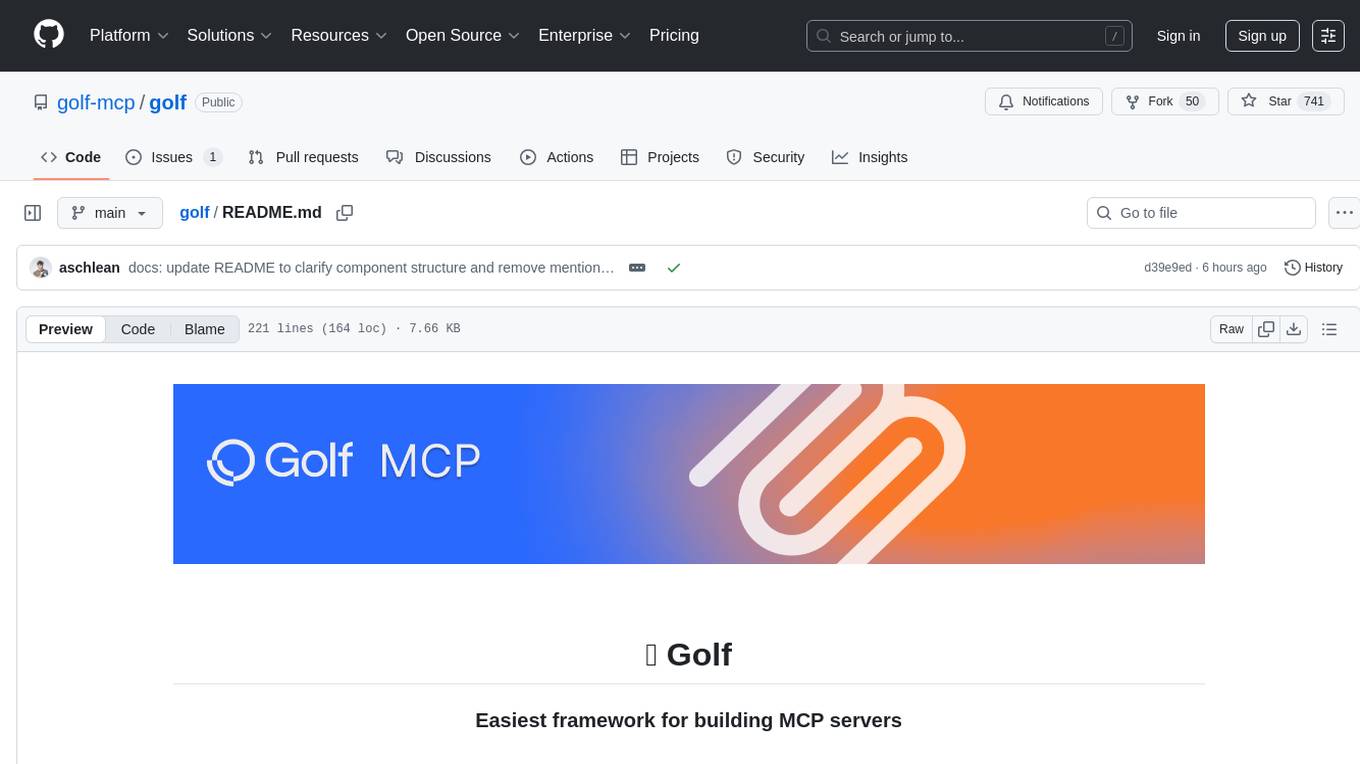Open the golf-mcp owner link
The width and height of the screenshot is (1360, 764).
click(96, 102)
